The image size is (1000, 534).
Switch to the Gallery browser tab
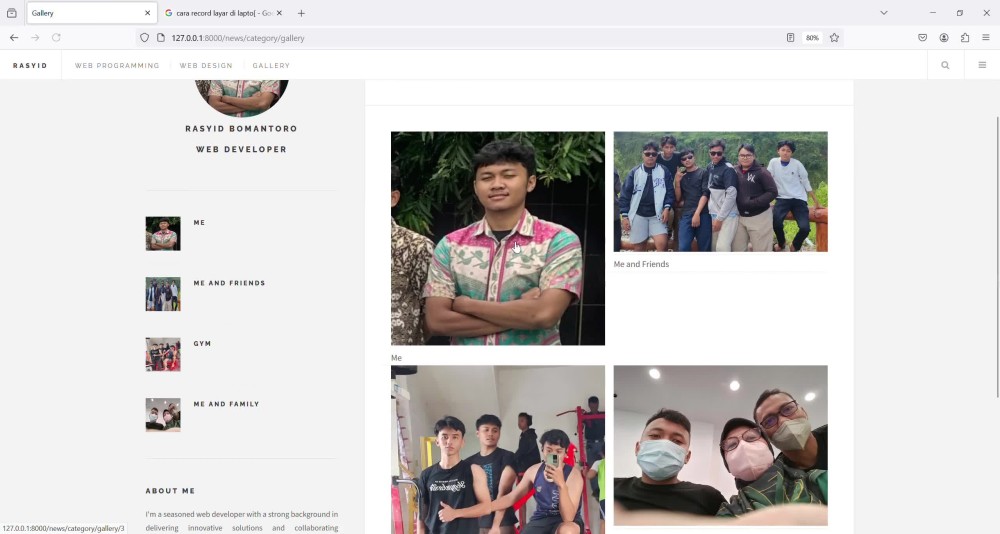[x=92, y=13]
